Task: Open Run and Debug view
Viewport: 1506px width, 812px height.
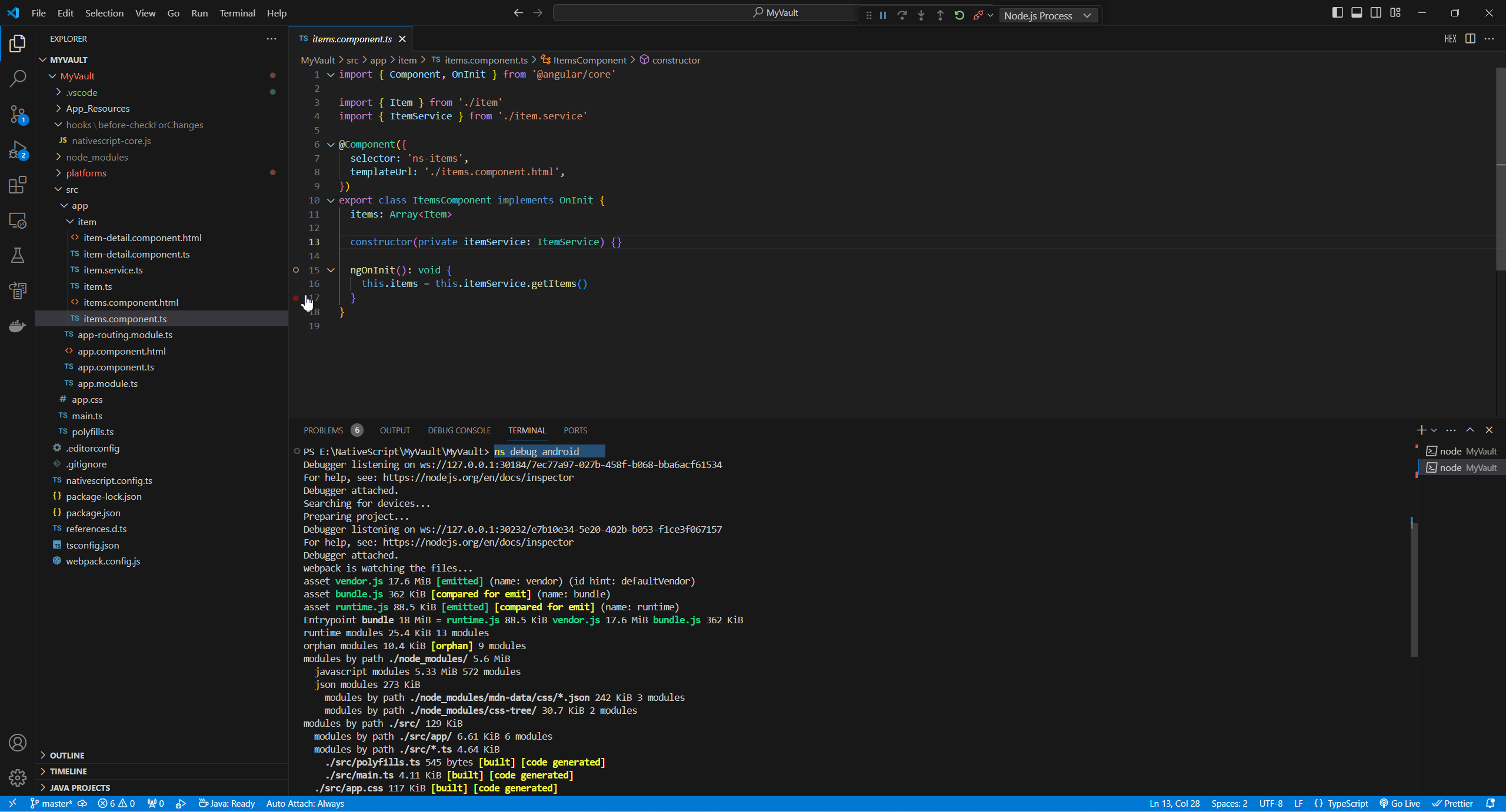Action: (18, 150)
